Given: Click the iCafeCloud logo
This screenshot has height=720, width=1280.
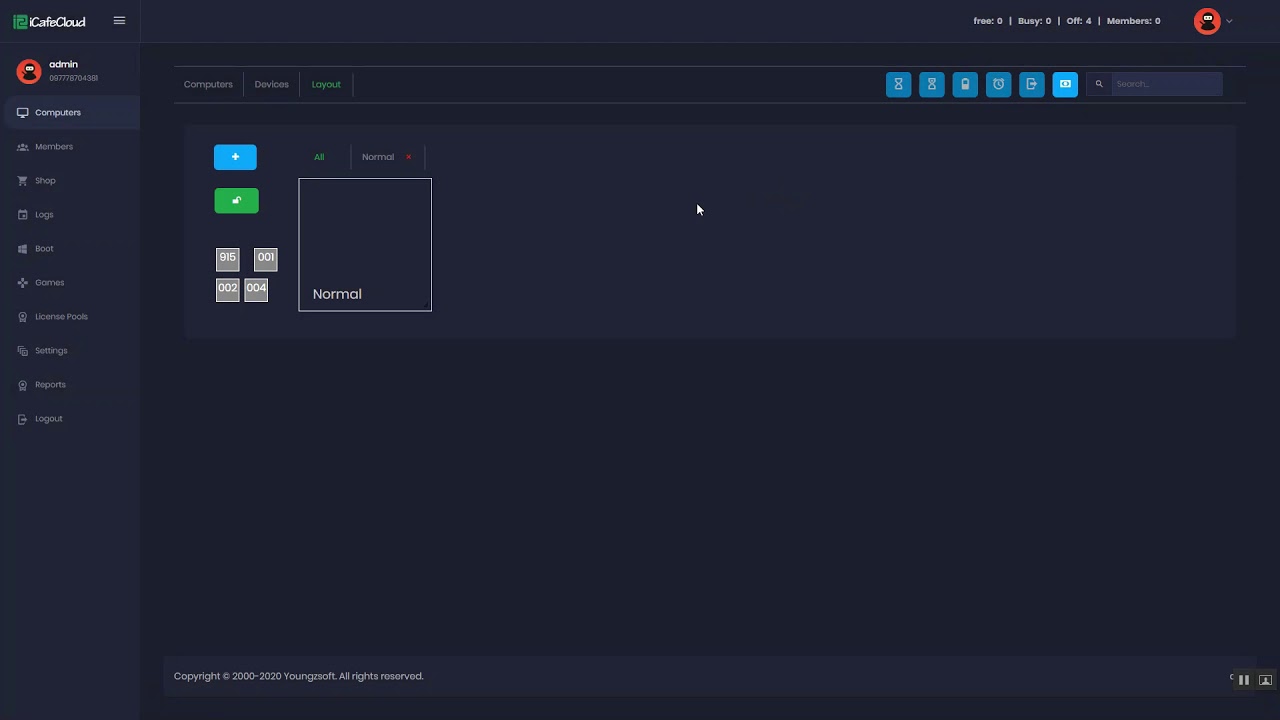Looking at the screenshot, I should pos(49,21).
